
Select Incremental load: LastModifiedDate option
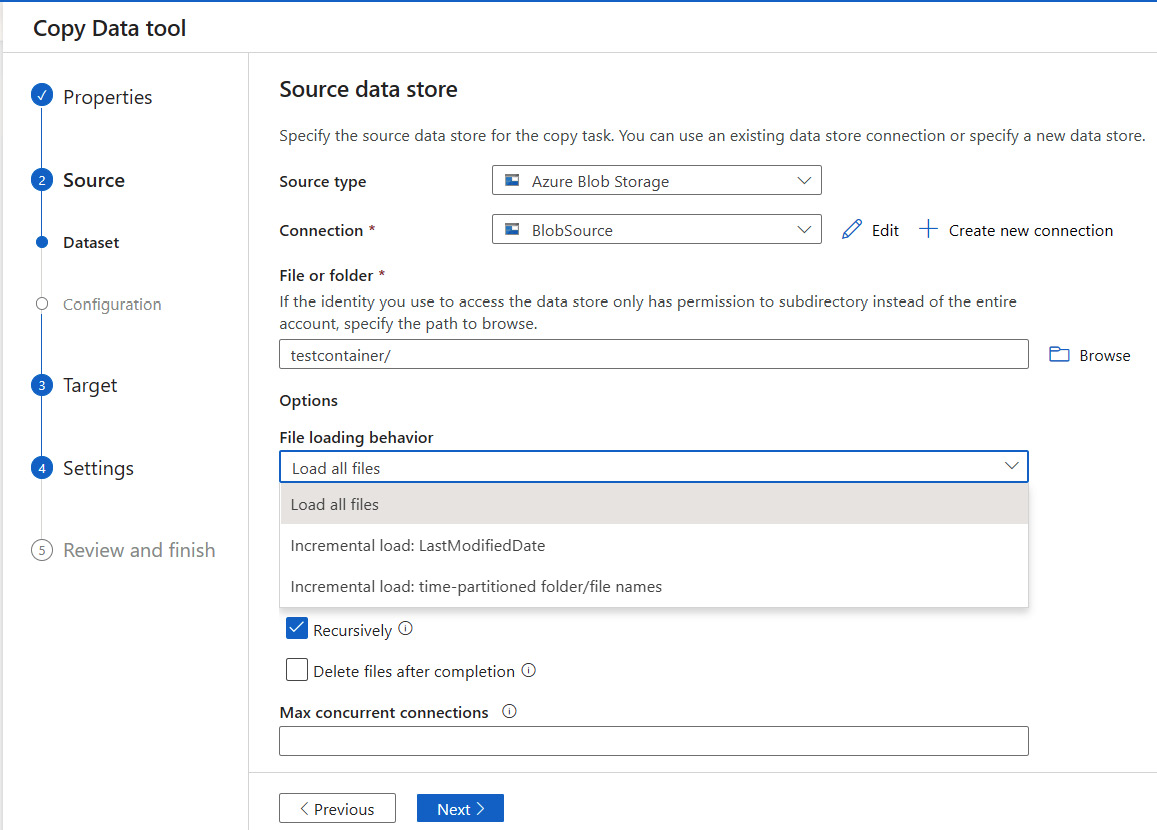417,546
